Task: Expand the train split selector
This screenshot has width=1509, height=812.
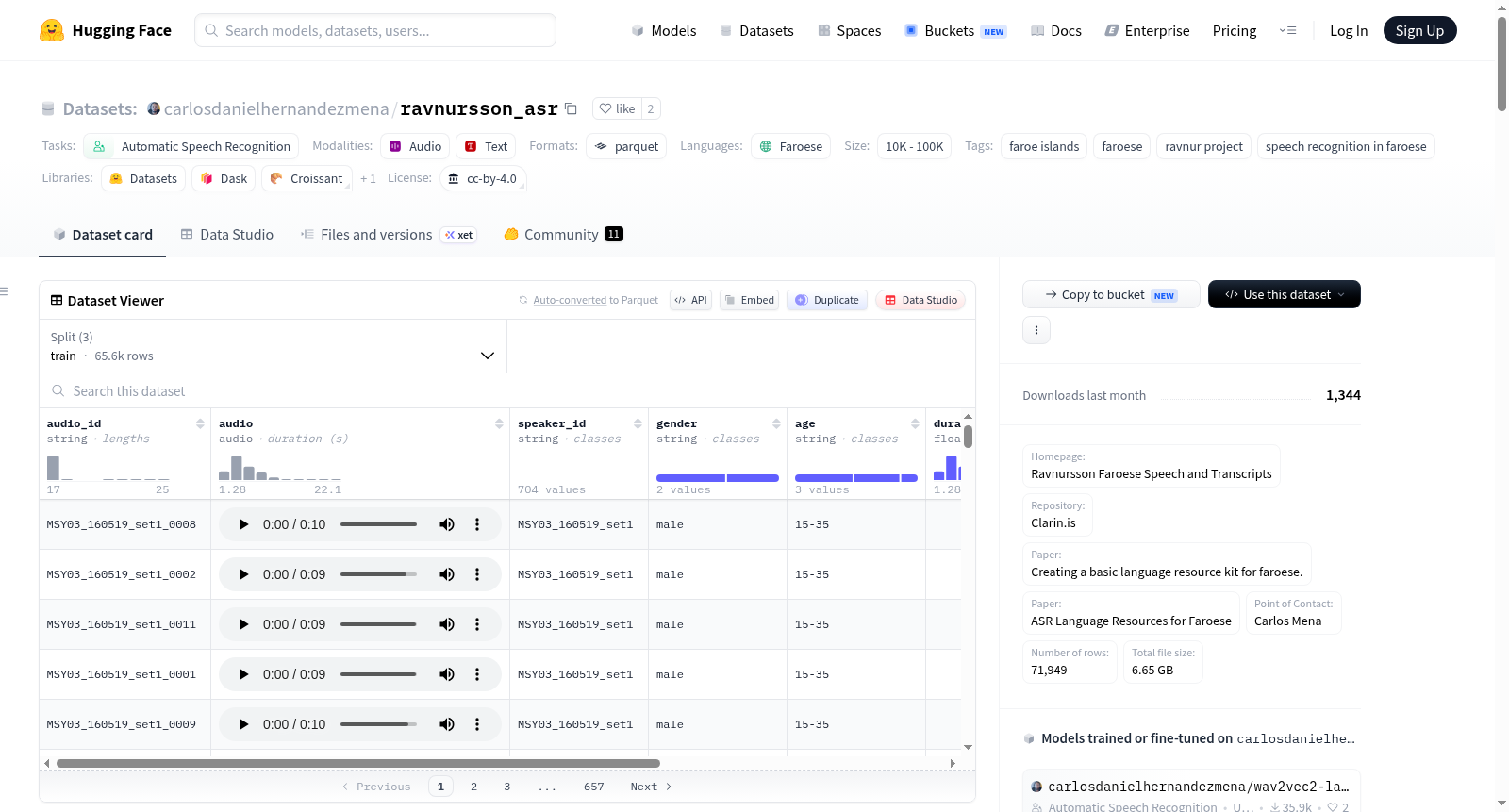Action: coord(274,346)
